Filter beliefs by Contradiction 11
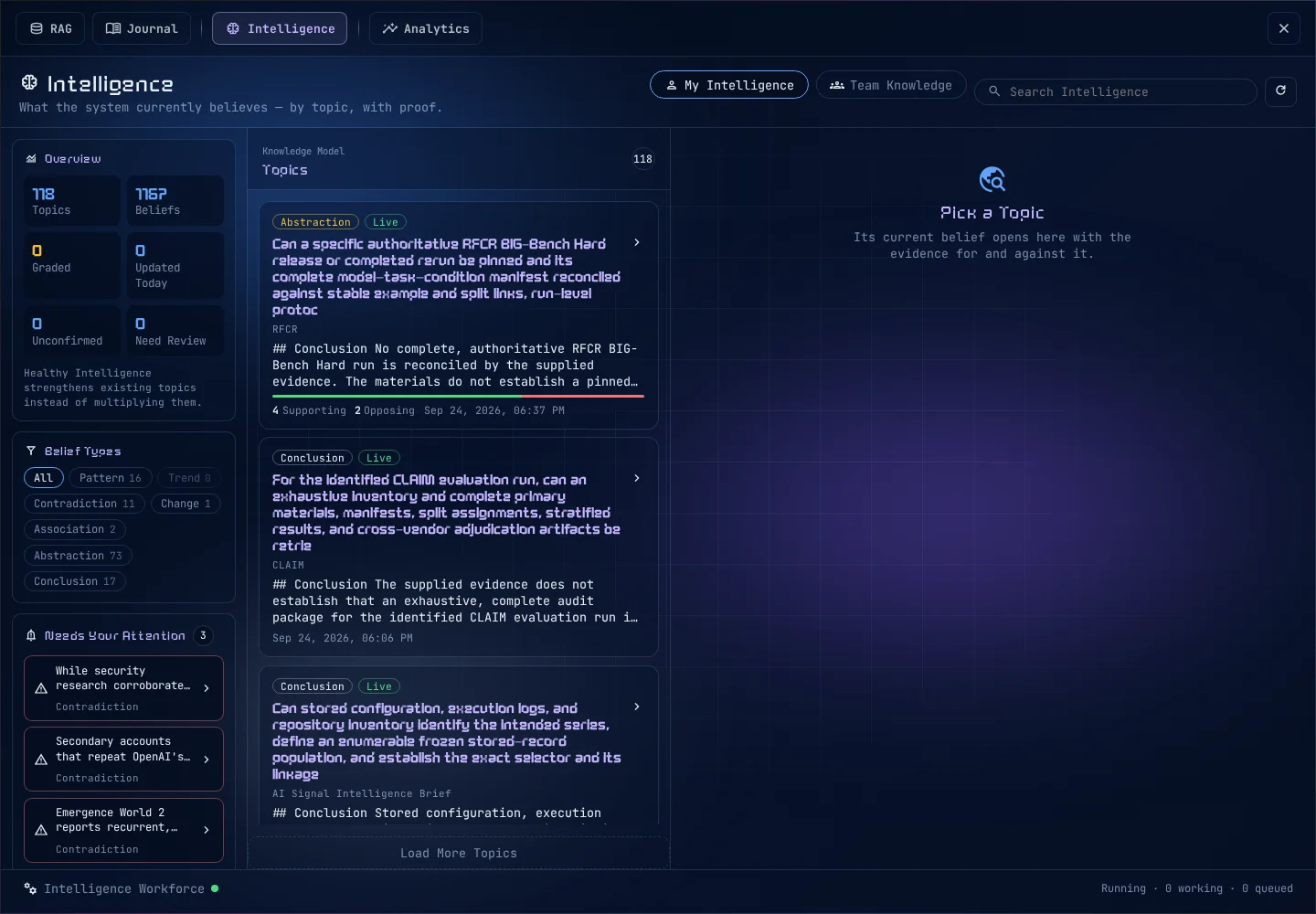The height and width of the screenshot is (914, 1316). (x=84, y=504)
